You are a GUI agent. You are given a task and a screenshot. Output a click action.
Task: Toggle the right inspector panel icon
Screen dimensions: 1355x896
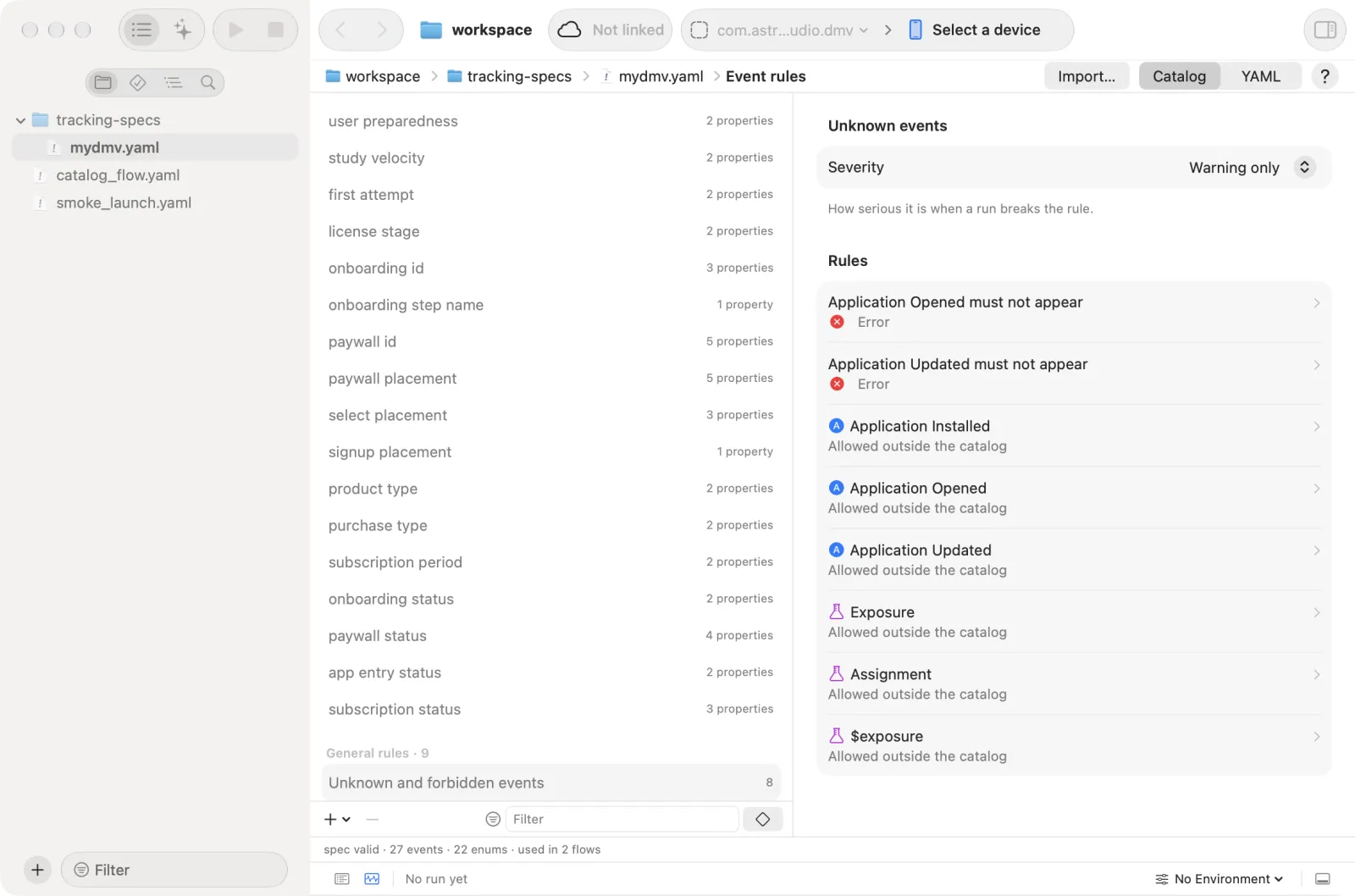point(1325,30)
